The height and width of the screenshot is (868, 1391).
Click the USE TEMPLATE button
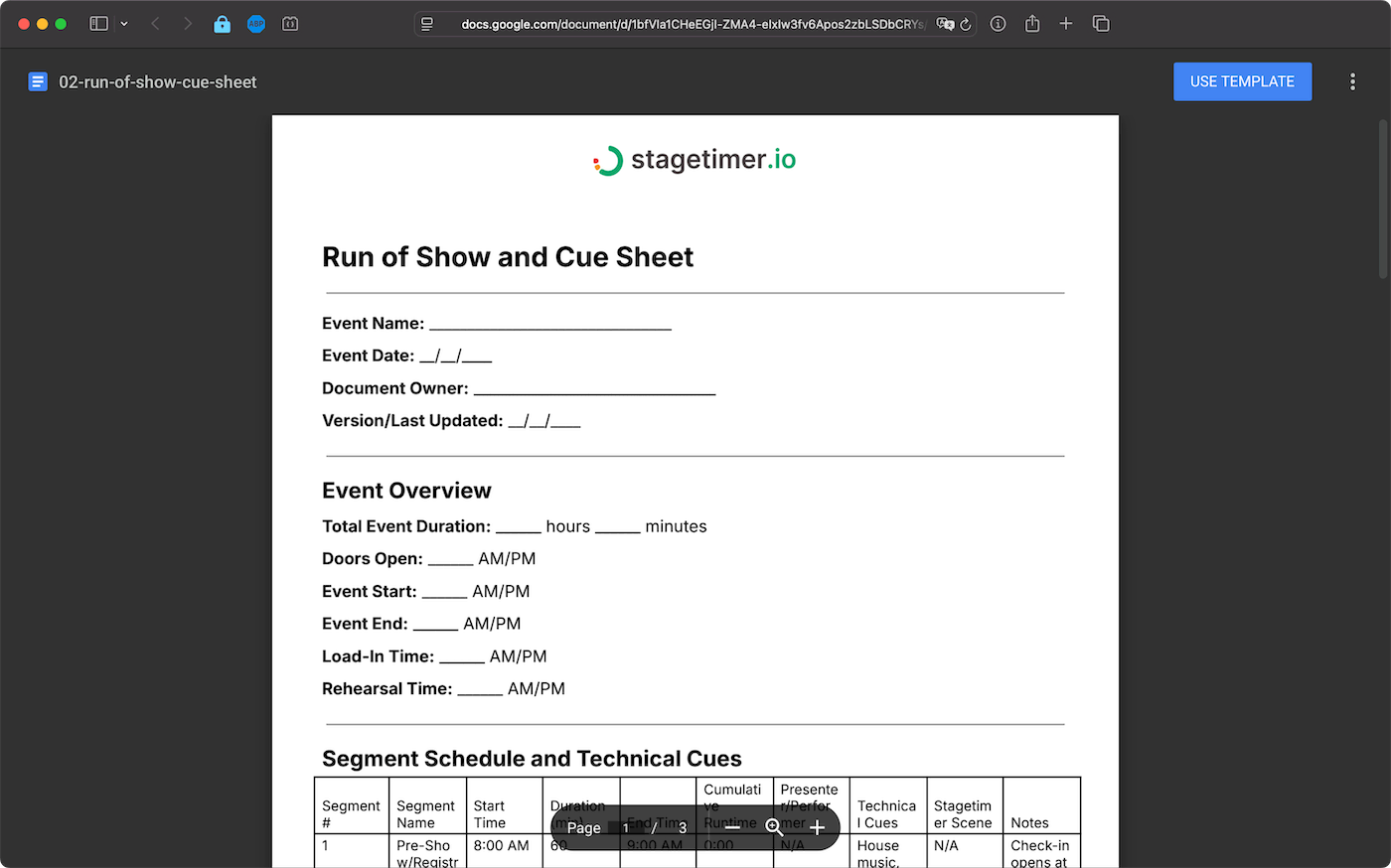point(1242,81)
